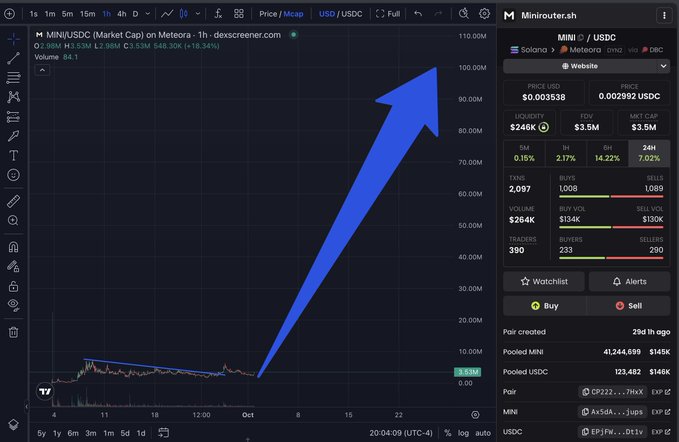
Task: Copy the USDC address EPjFW...Dt1v
Action: 612,432
